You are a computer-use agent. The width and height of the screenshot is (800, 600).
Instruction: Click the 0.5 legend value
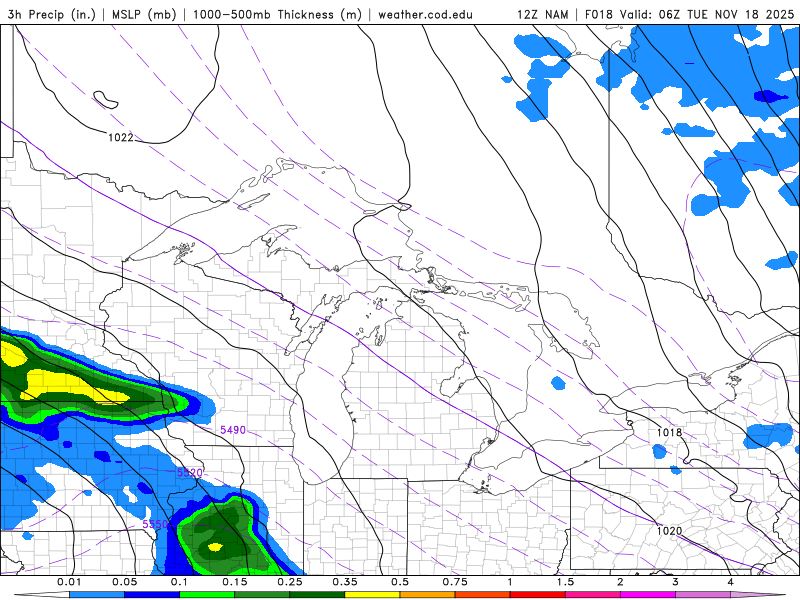coord(400,582)
